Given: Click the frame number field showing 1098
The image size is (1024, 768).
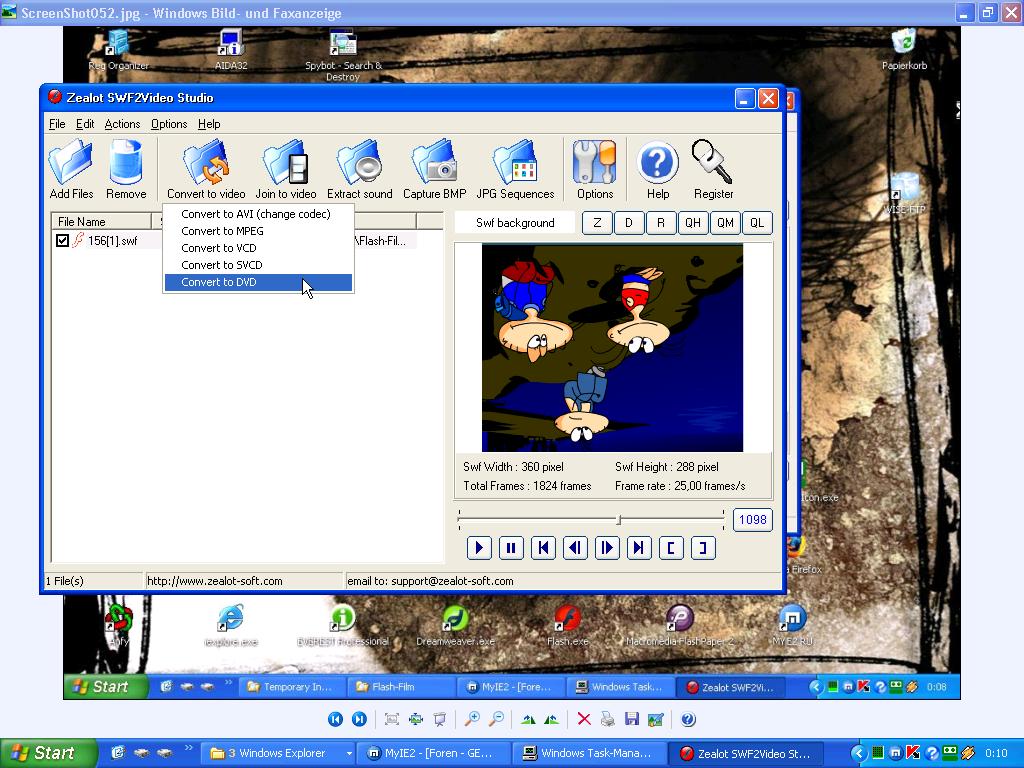Looking at the screenshot, I should click(x=752, y=520).
